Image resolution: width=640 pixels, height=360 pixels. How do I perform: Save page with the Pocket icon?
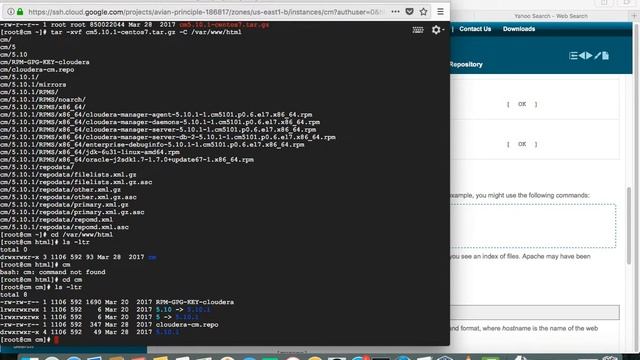point(409,12)
